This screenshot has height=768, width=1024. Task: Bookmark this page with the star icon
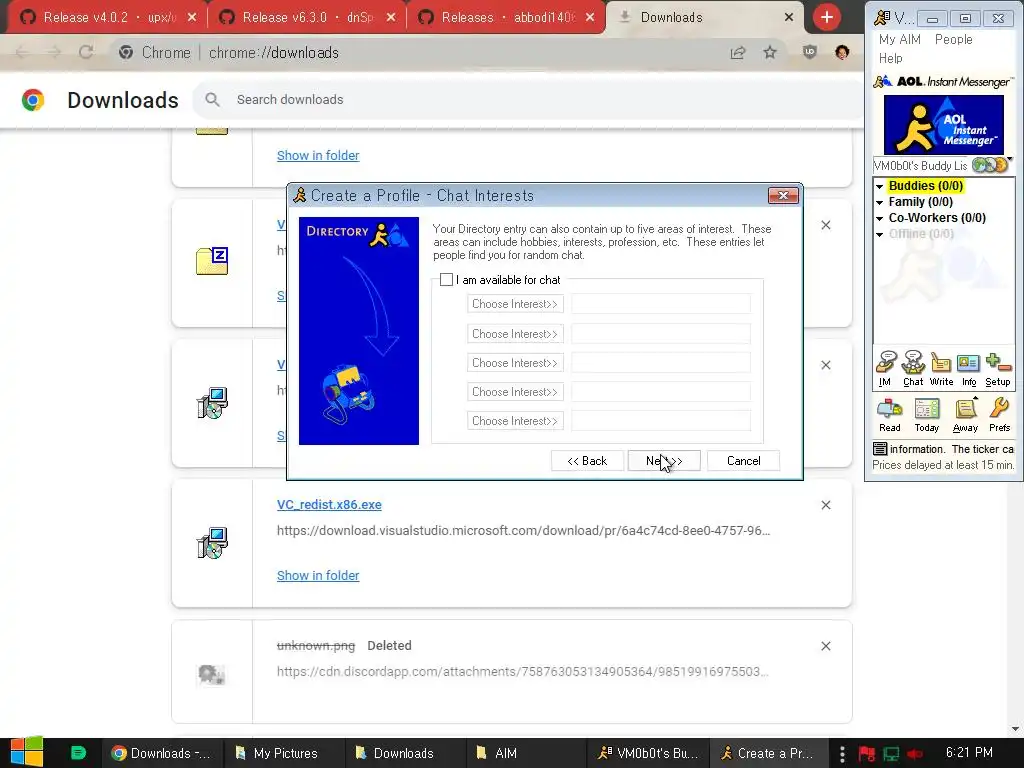tap(770, 52)
